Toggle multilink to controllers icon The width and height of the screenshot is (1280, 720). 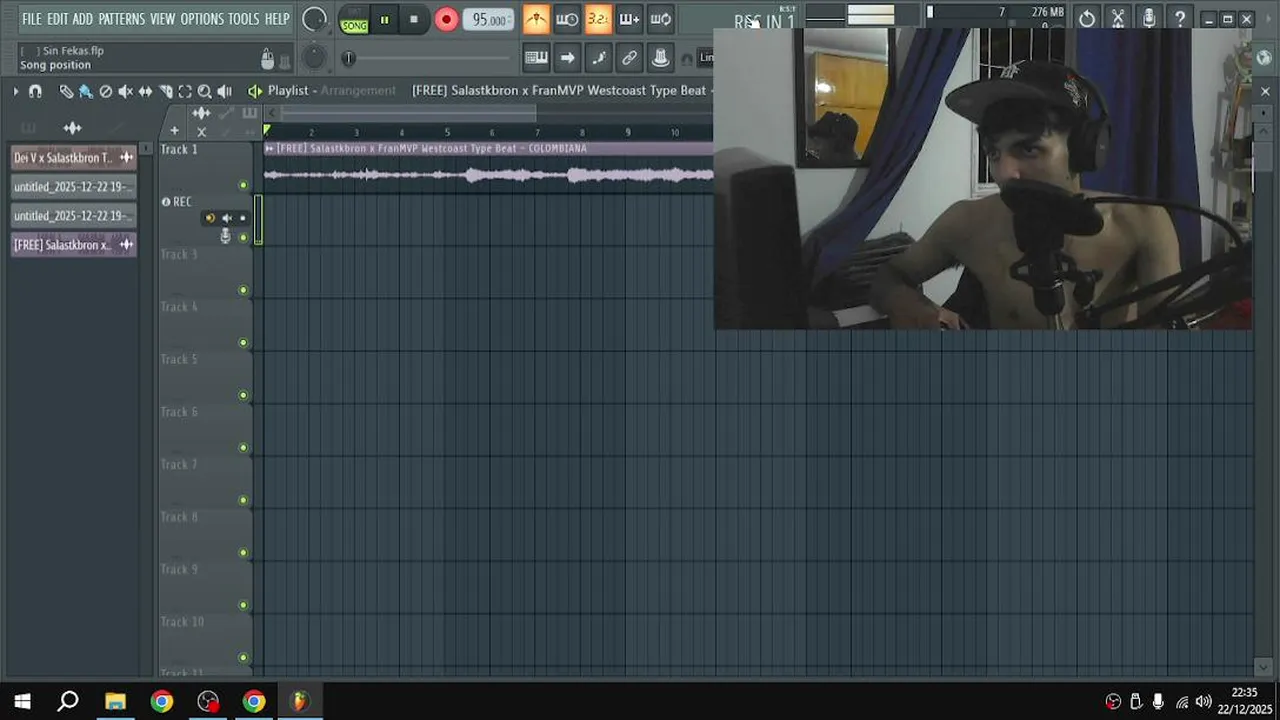tap(629, 58)
